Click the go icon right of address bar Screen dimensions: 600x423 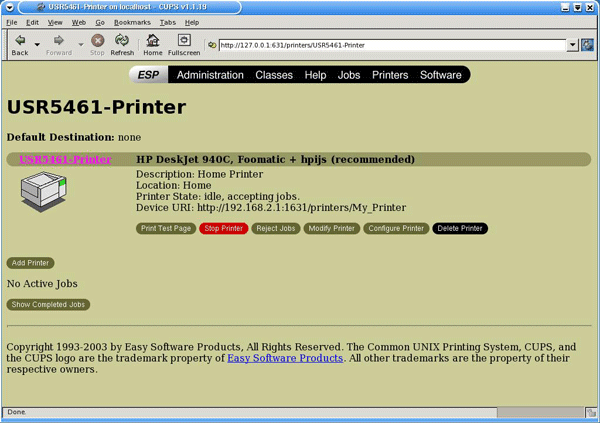click(x=588, y=45)
